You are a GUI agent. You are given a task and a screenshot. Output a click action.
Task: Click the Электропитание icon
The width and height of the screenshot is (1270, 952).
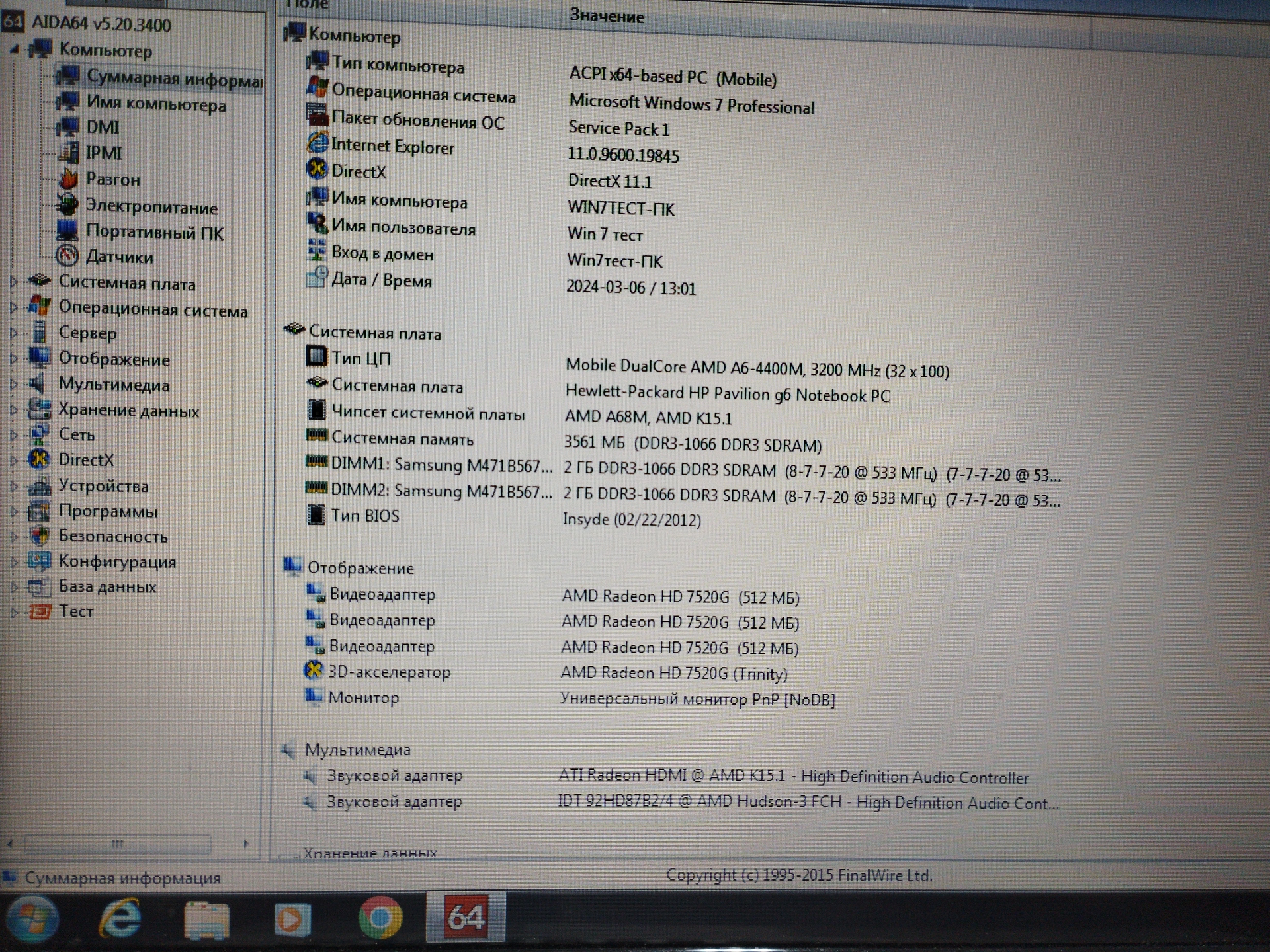tap(67, 204)
